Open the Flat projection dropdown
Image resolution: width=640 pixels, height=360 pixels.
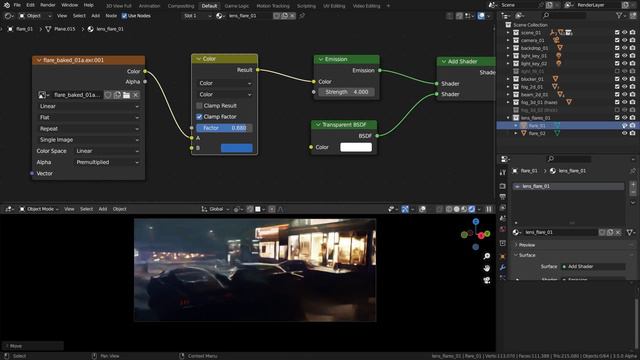pyautogui.click(x=89, y=117)
